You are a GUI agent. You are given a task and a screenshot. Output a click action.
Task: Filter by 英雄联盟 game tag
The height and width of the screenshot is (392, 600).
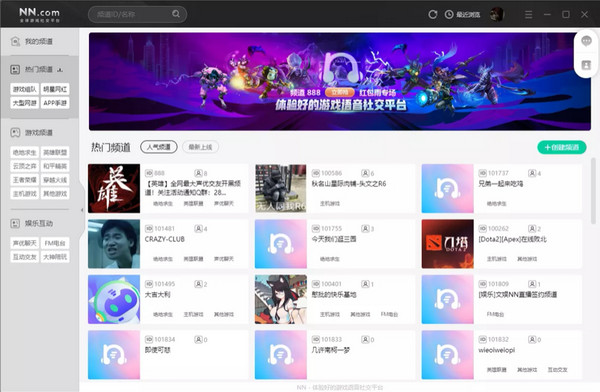pyautogui.click(x=55, y=152)
